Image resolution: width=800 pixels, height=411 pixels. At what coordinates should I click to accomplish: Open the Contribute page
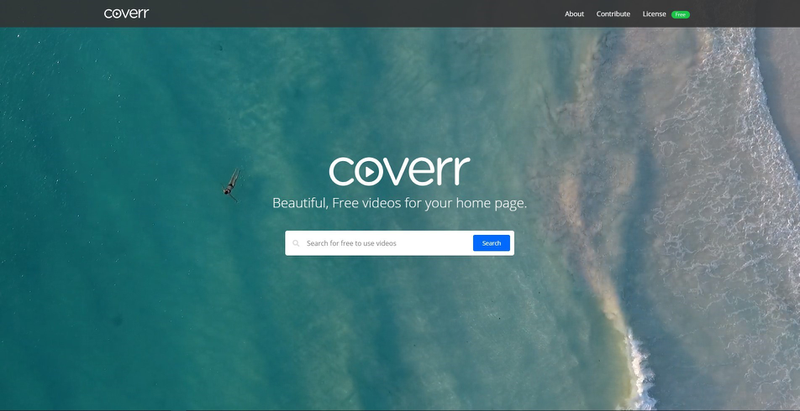[613, 14]
